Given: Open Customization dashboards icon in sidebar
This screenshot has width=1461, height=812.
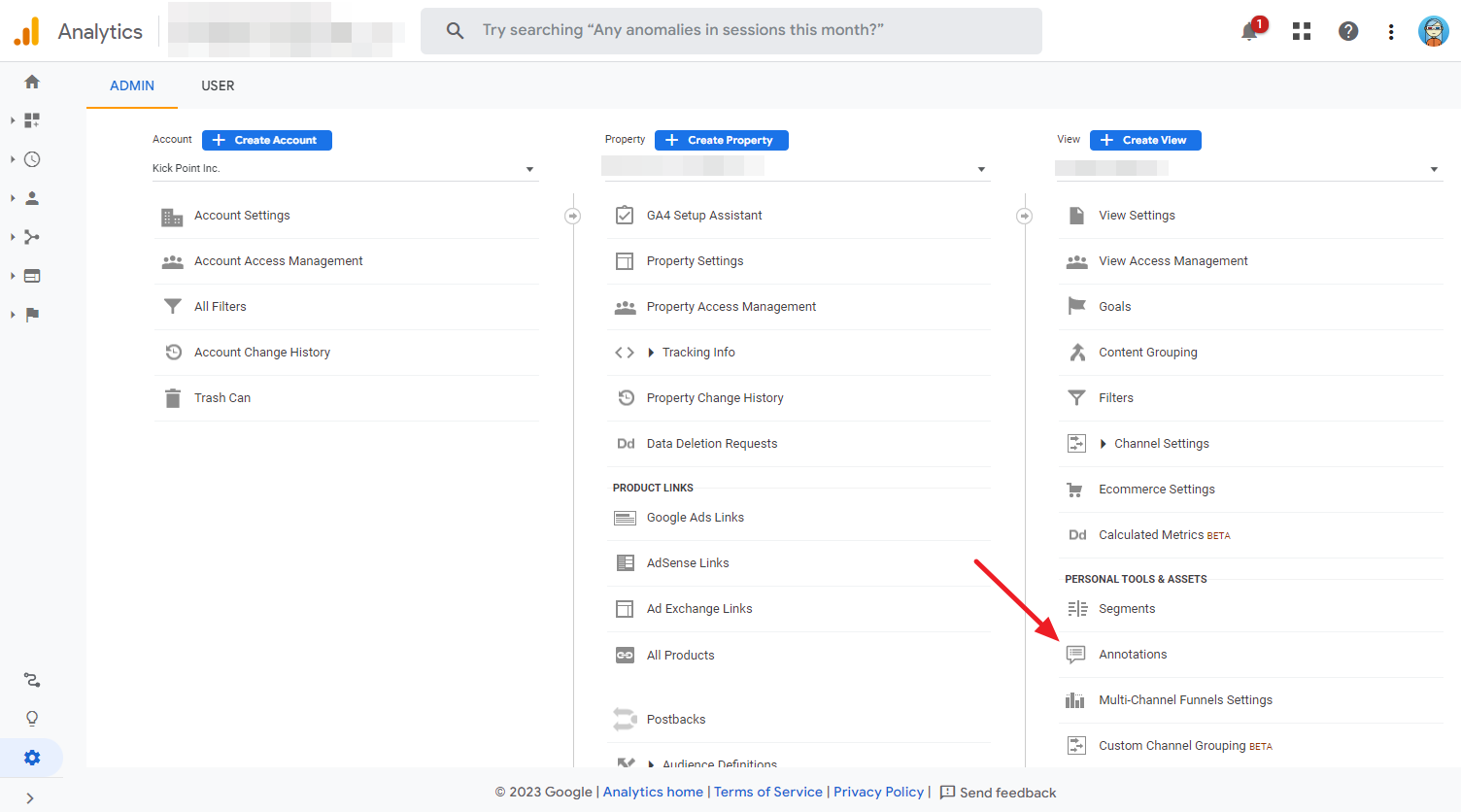Looking at the screenshot, I should click(32, 120).
